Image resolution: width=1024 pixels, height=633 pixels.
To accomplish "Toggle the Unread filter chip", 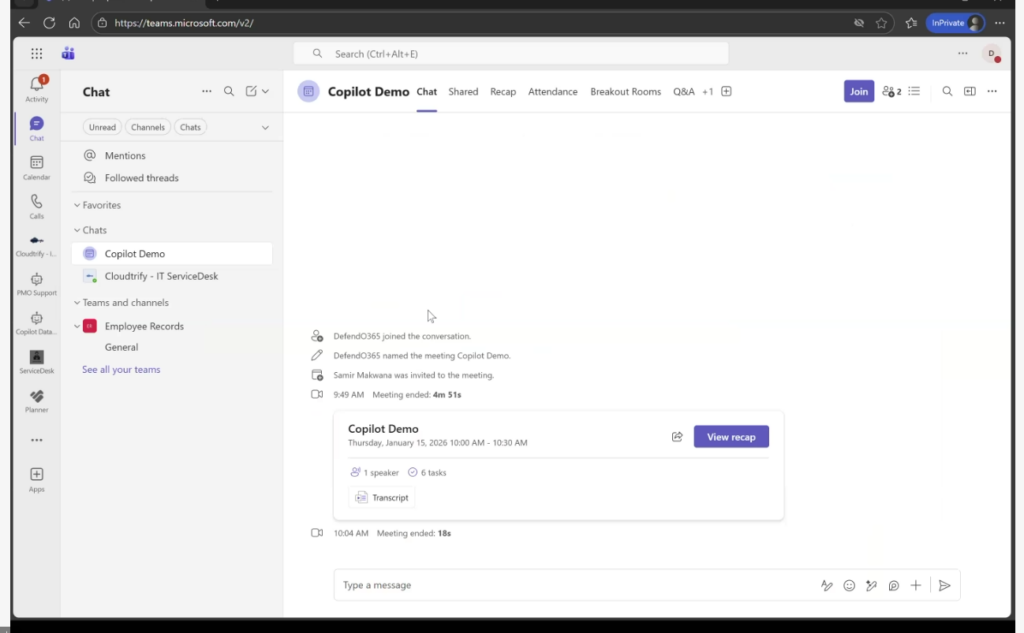I will tap(102, 127).
